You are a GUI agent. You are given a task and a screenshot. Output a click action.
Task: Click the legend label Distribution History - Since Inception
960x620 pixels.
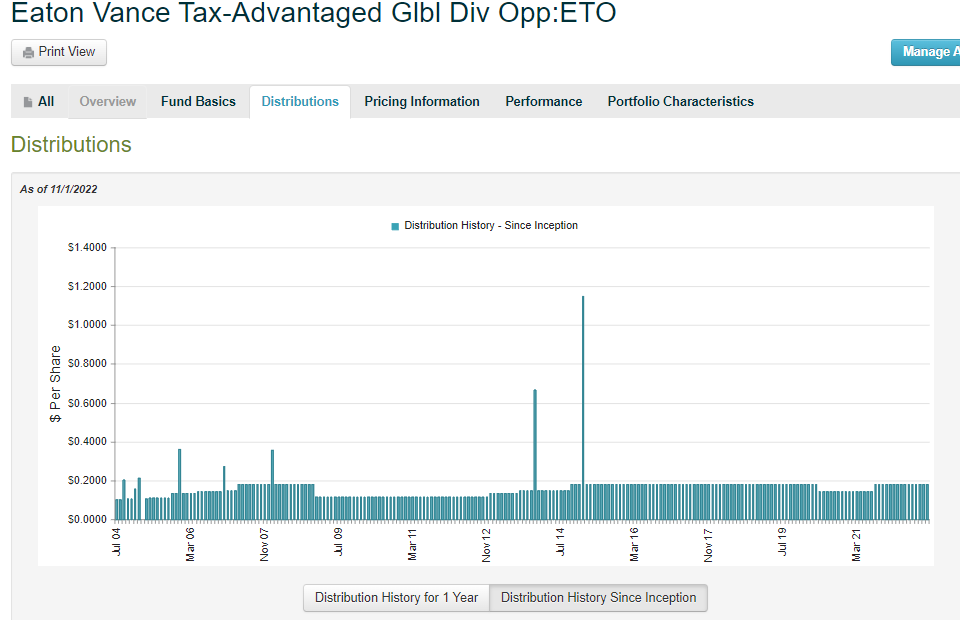[x=491, y=225]
